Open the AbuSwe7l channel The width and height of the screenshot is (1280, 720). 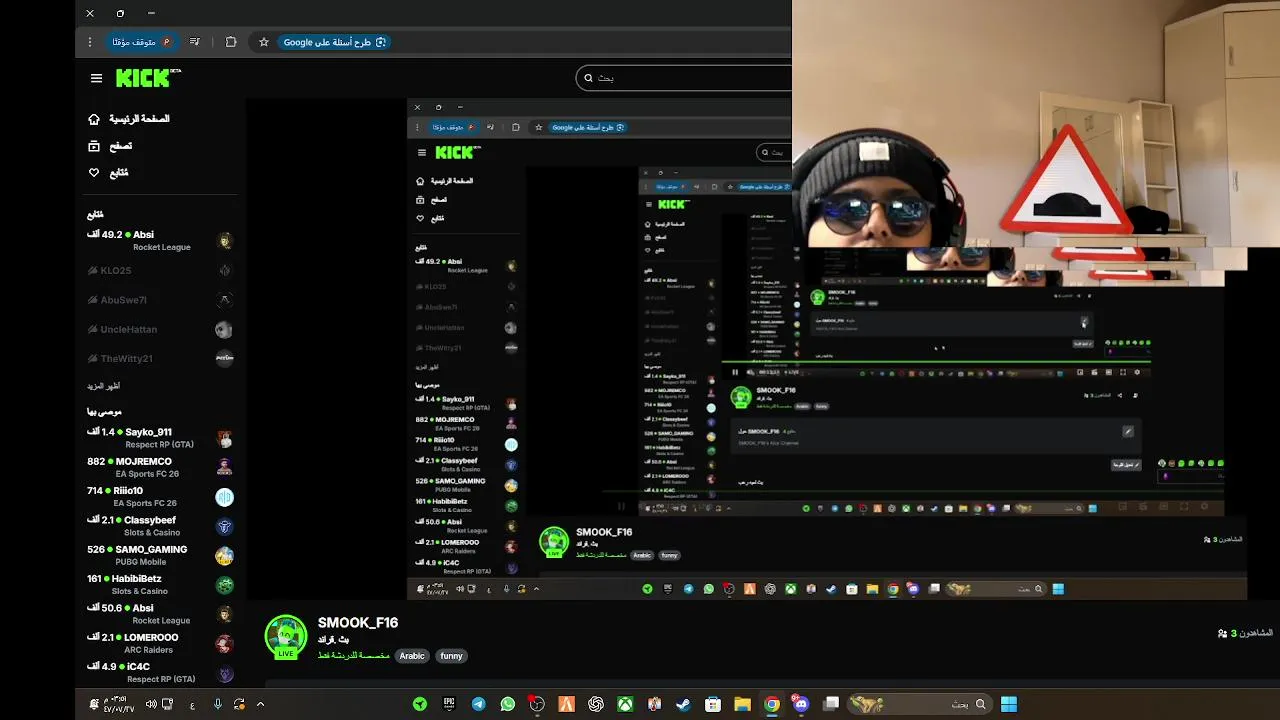click(x=160, y=300)
